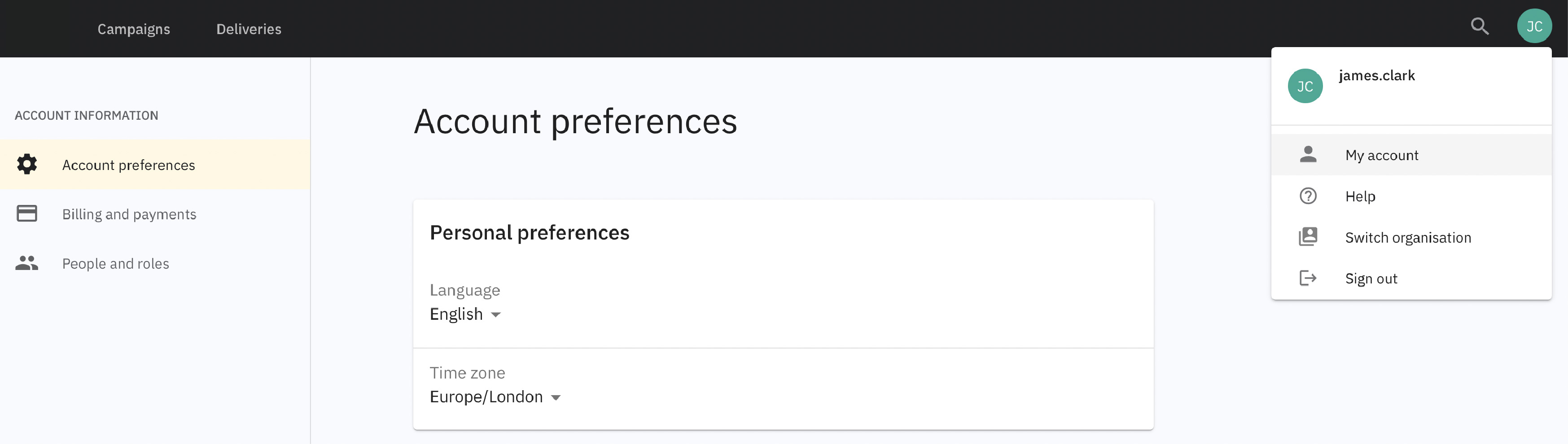1568x444 pixels.
Task: Click the james.clark profile avatar in menu
Action: [x=1305, y=87]
